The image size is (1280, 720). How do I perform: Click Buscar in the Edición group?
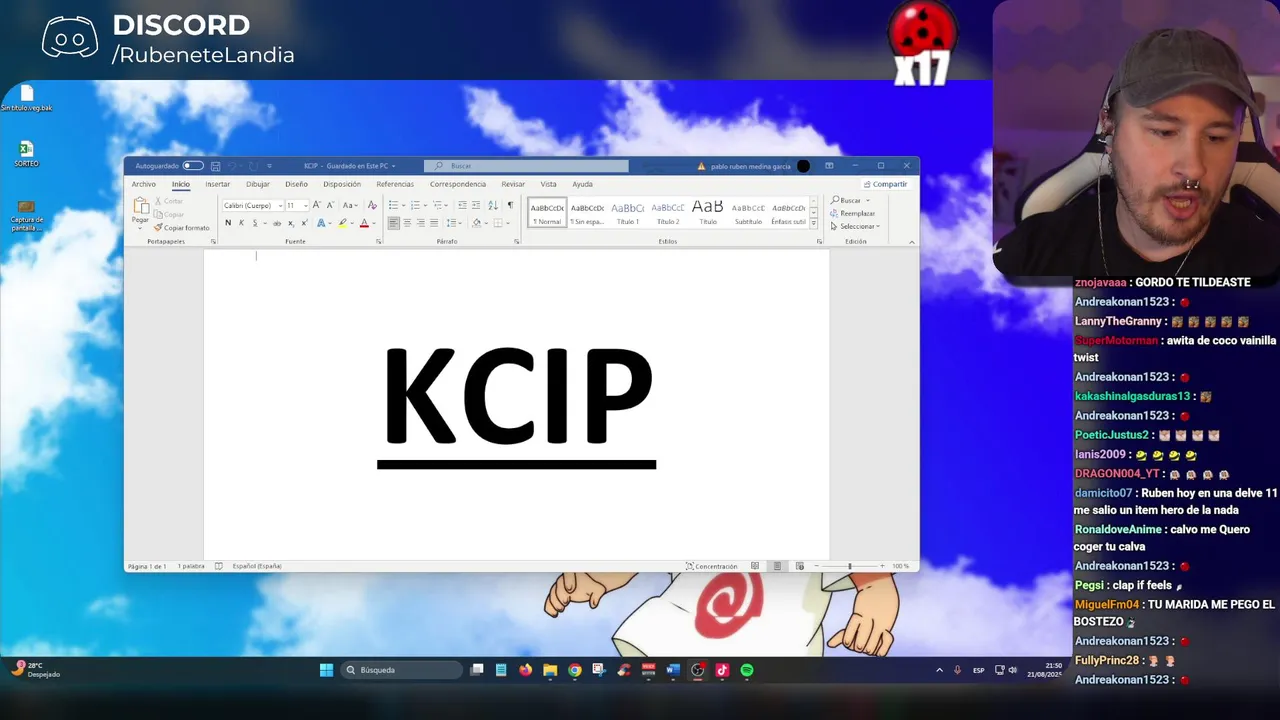tap(845, 200)
